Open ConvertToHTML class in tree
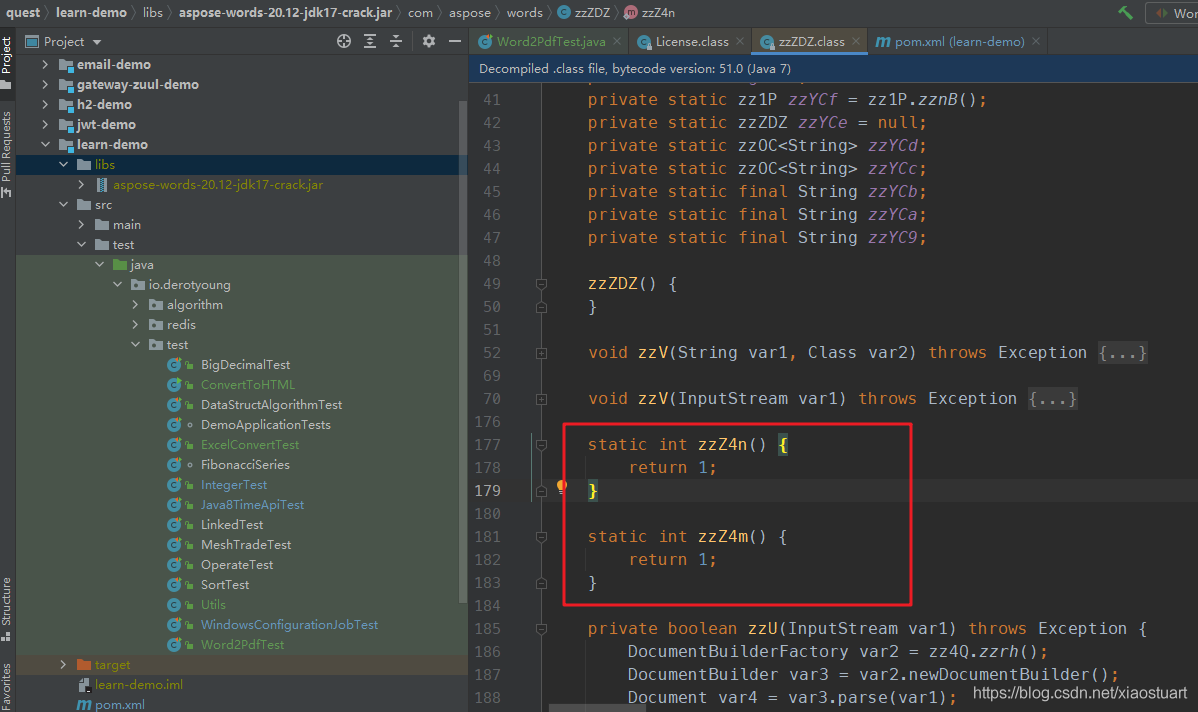 248,384
